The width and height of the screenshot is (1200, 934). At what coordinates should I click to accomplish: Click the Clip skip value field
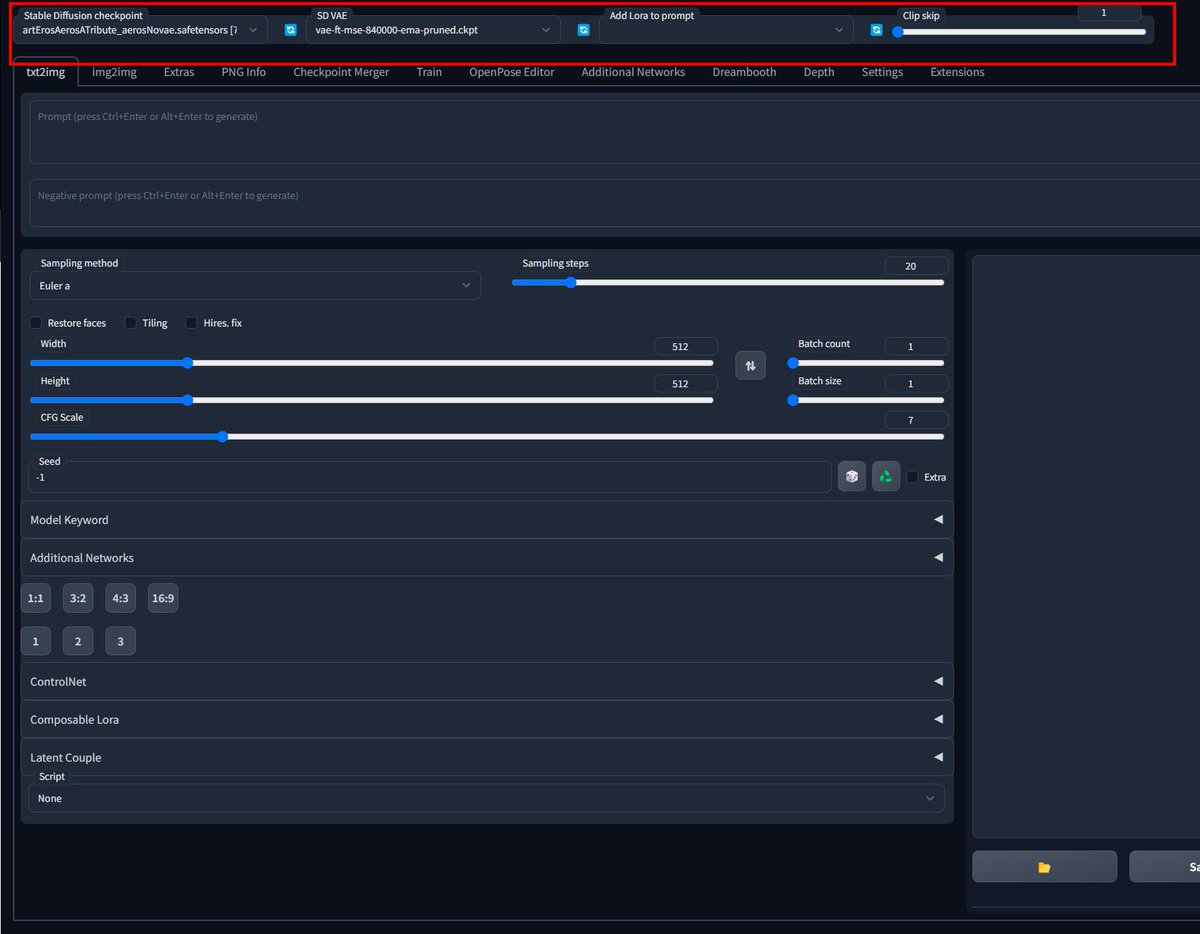click(x=1109, y=12)
